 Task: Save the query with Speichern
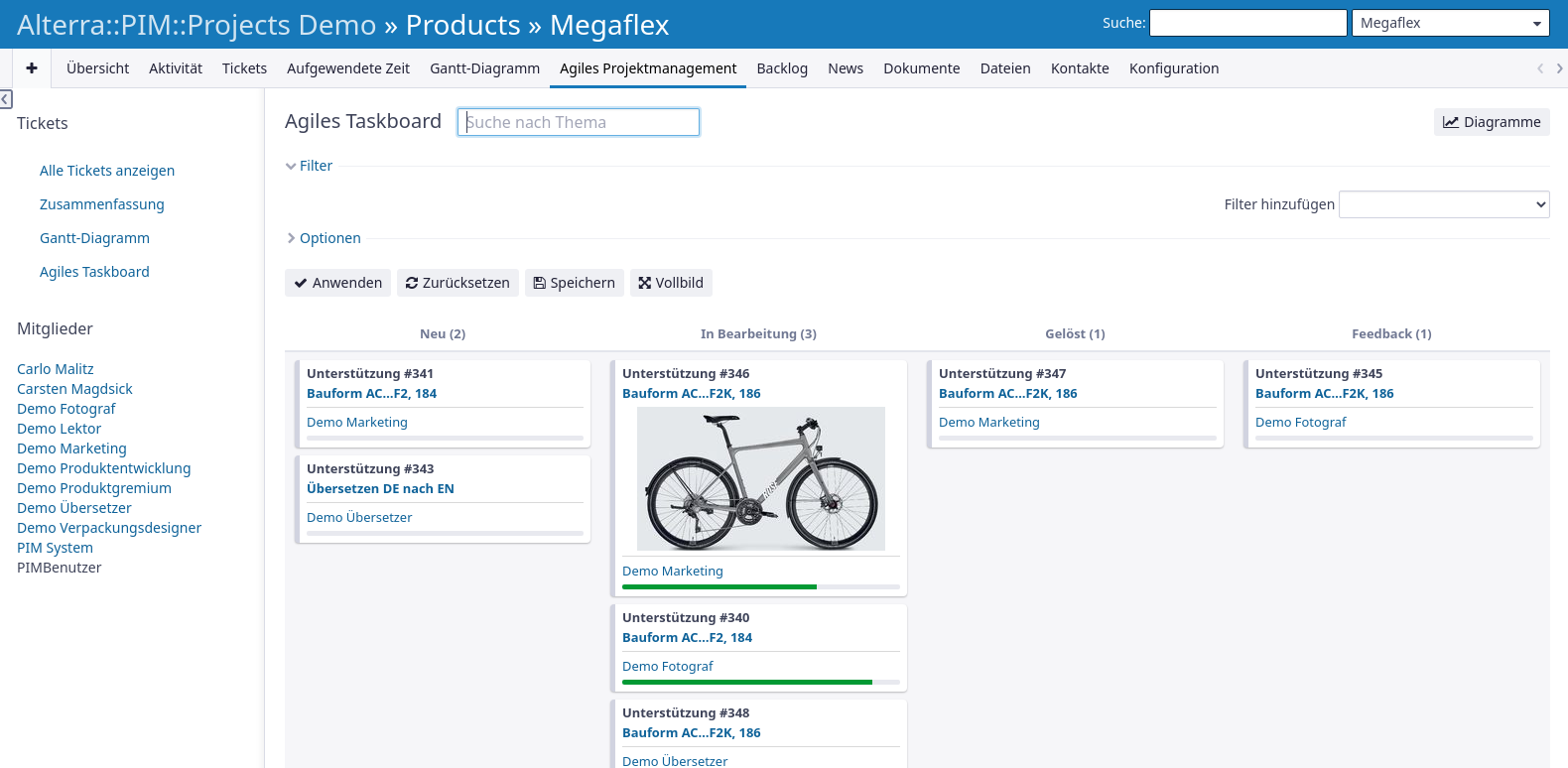pyautogui.click(x=574, y=283)
